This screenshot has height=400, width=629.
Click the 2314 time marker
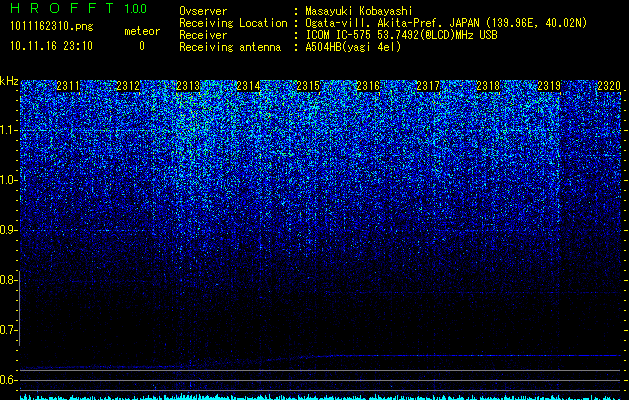(248, 85)
